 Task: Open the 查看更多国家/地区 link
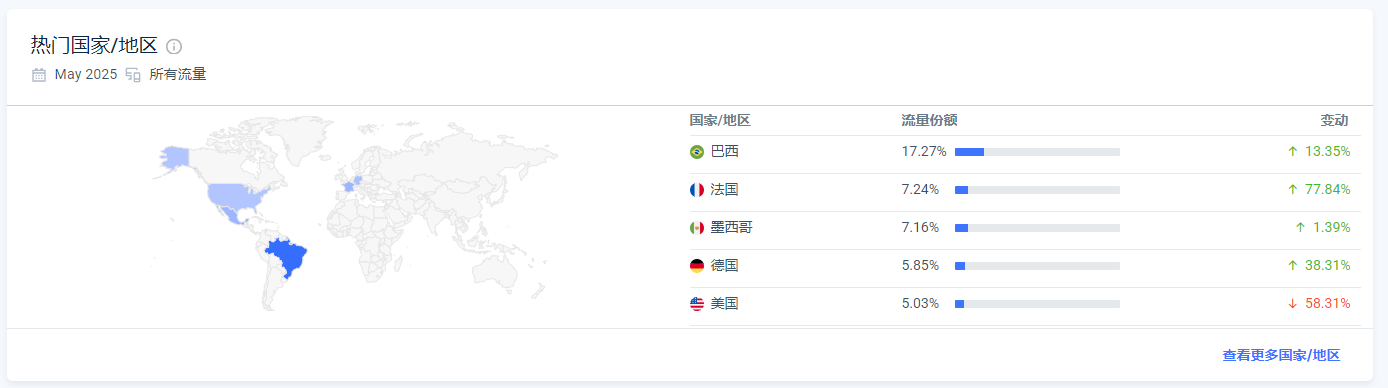coord(1281,355)
